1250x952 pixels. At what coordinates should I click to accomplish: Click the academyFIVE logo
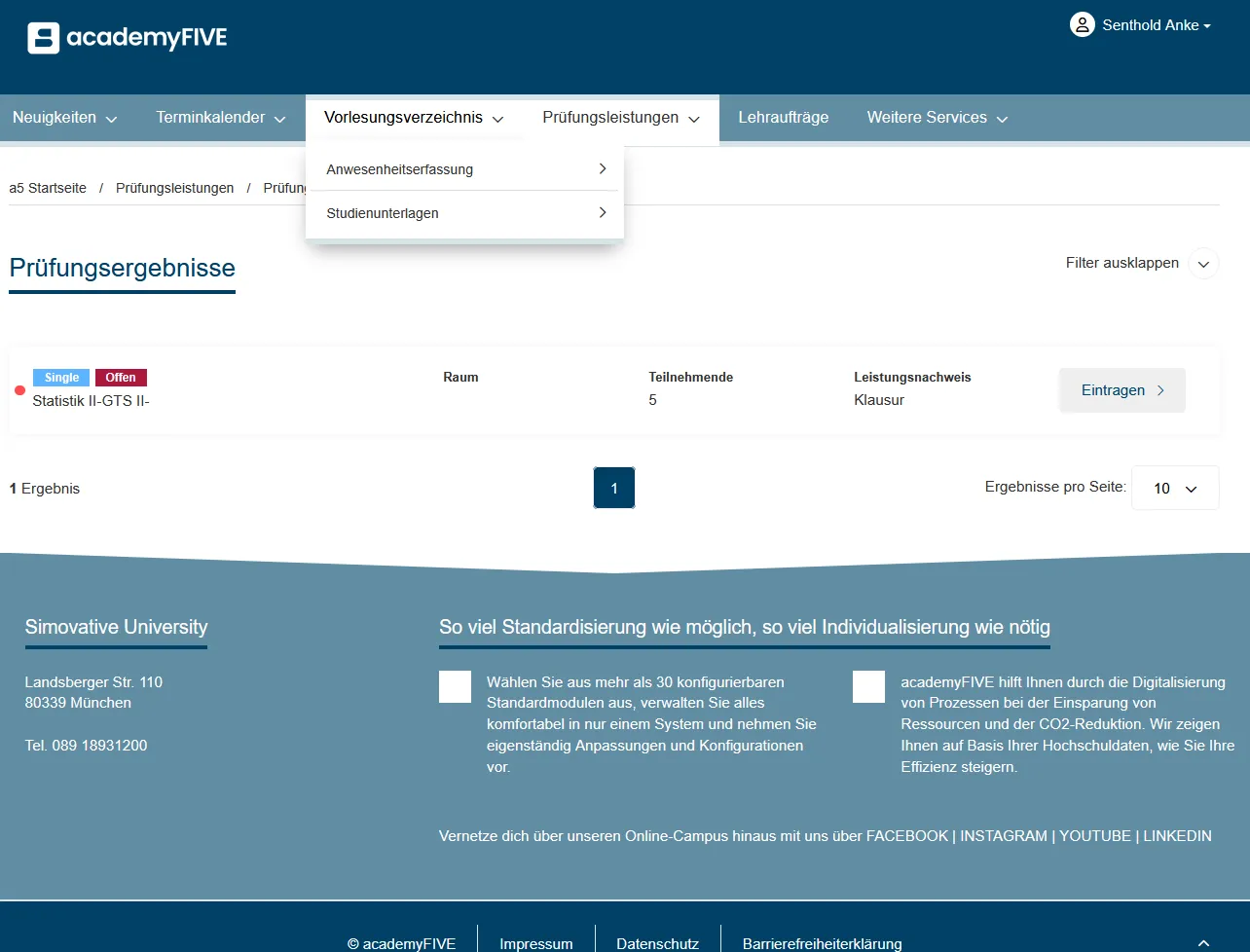(128, 38)
